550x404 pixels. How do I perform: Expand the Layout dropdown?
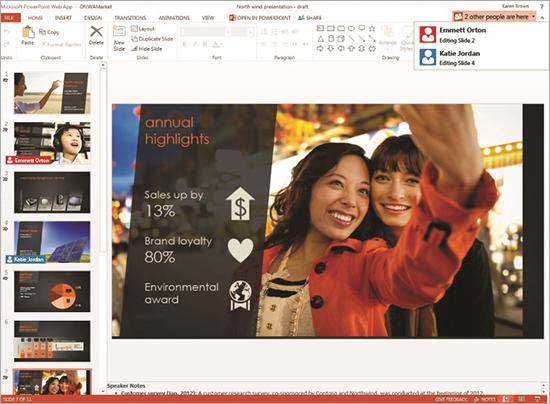pyautogui.click(x=142, y=29)
